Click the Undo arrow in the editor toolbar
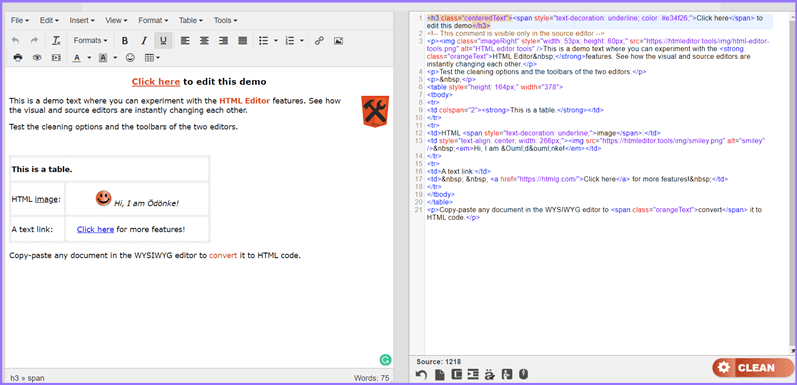This screenshot has height=385, width=797. [x=16, y=41]
